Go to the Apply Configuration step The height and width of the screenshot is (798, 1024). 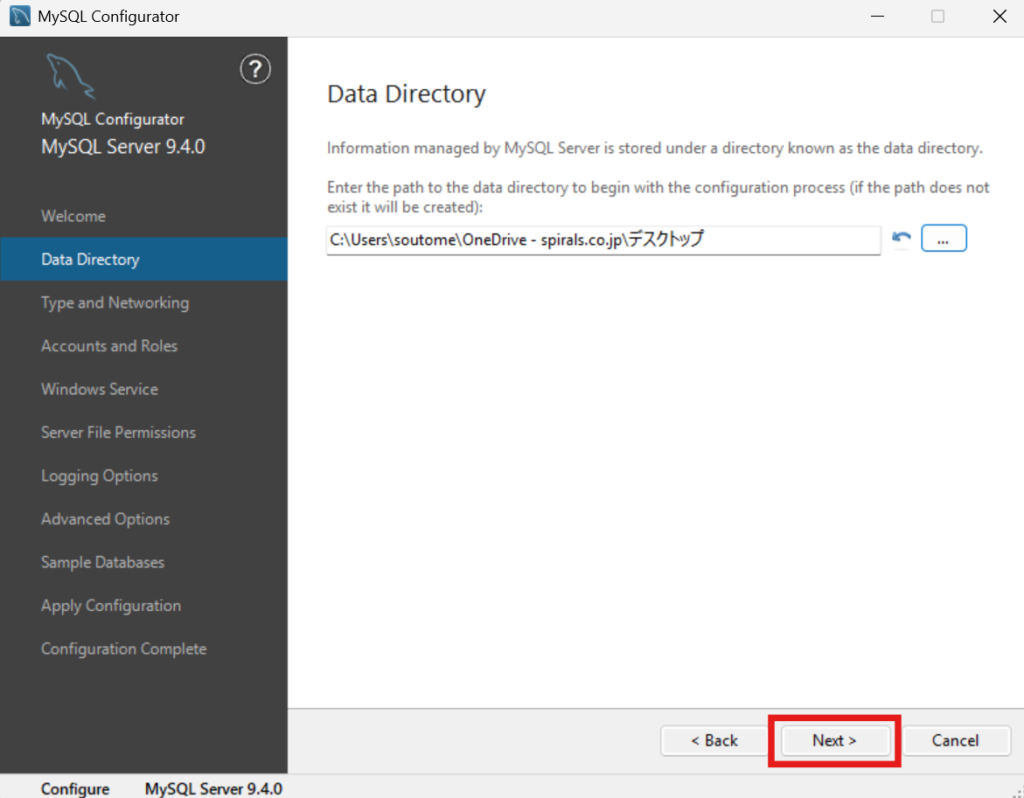coord(110,606)
